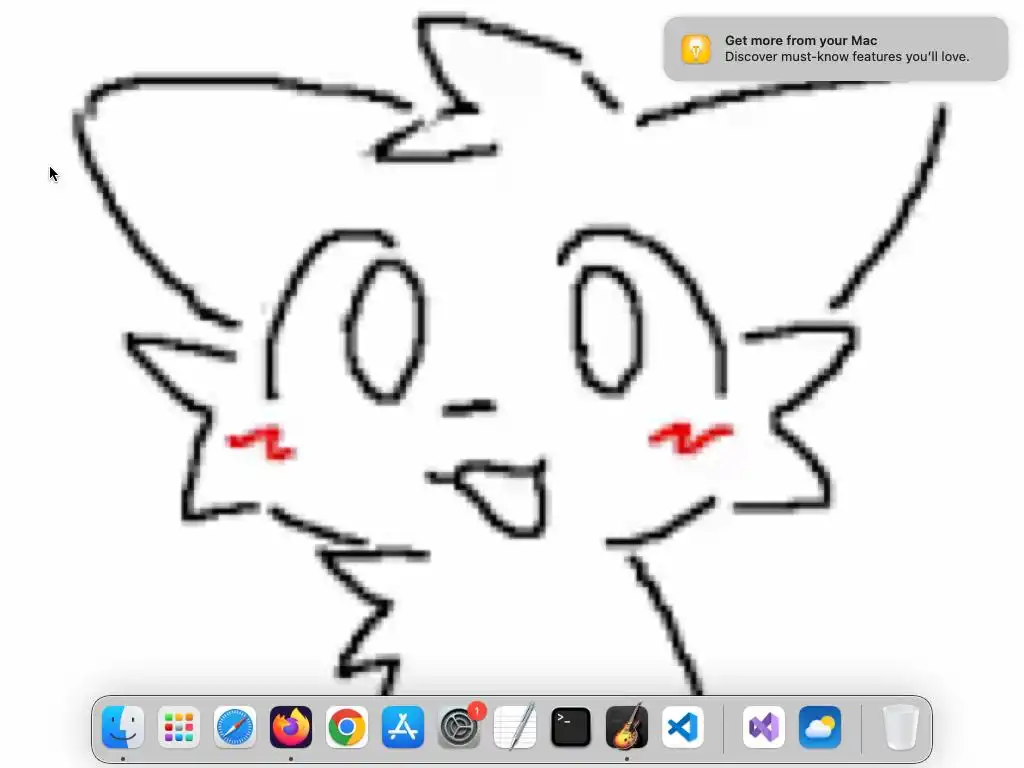Open the Trash in the dock

tap(901, 727)
